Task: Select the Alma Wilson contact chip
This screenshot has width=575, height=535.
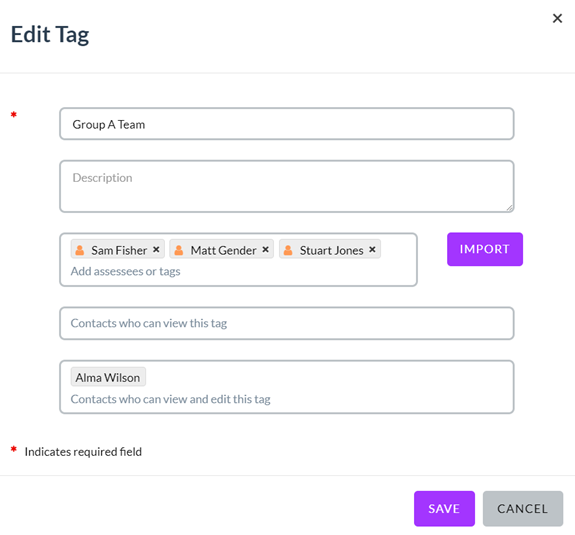Action: [108, 377]
